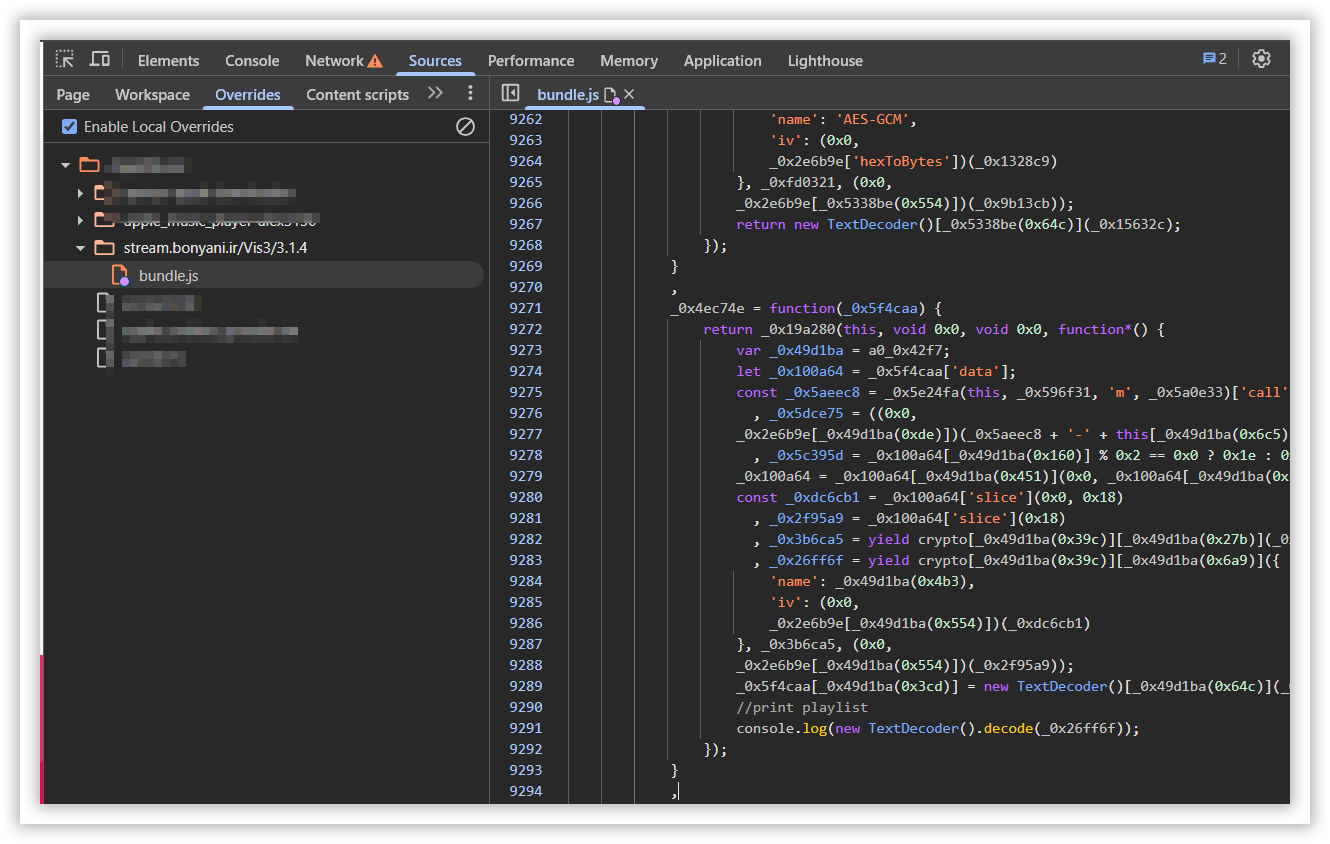This screenshot has height=844, width=1330.
Task: Switch to the Network tab
Action: [334, 61]
